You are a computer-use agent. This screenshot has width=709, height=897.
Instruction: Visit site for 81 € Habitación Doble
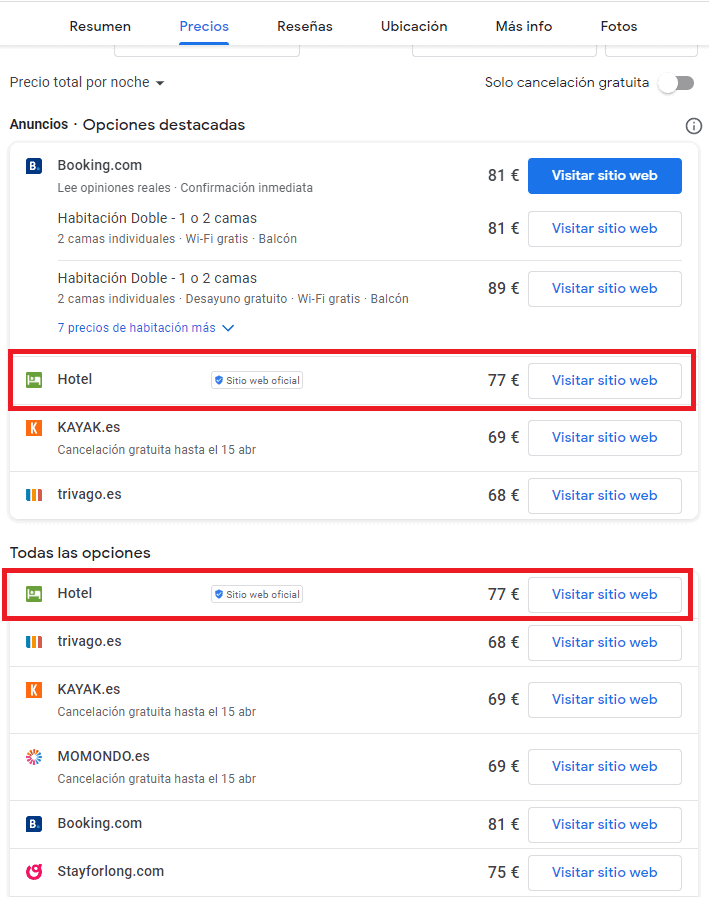(x=604, y=229)
